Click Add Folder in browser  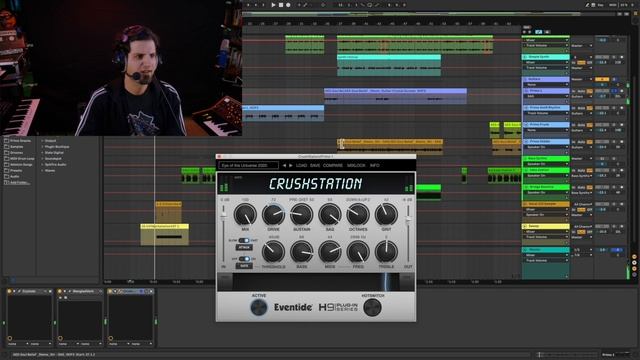tap(19, 182)
